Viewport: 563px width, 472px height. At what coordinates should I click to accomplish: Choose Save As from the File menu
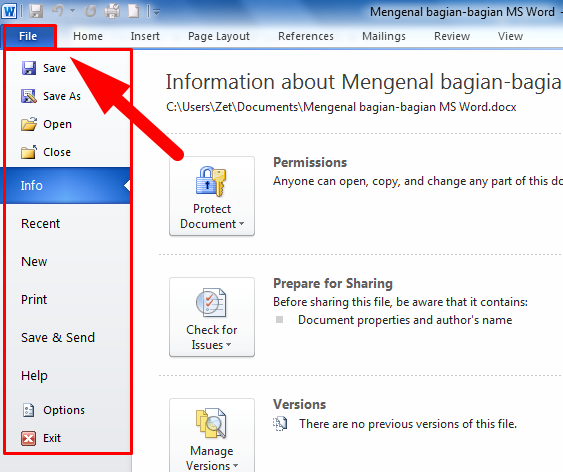(x=68, y=96)
